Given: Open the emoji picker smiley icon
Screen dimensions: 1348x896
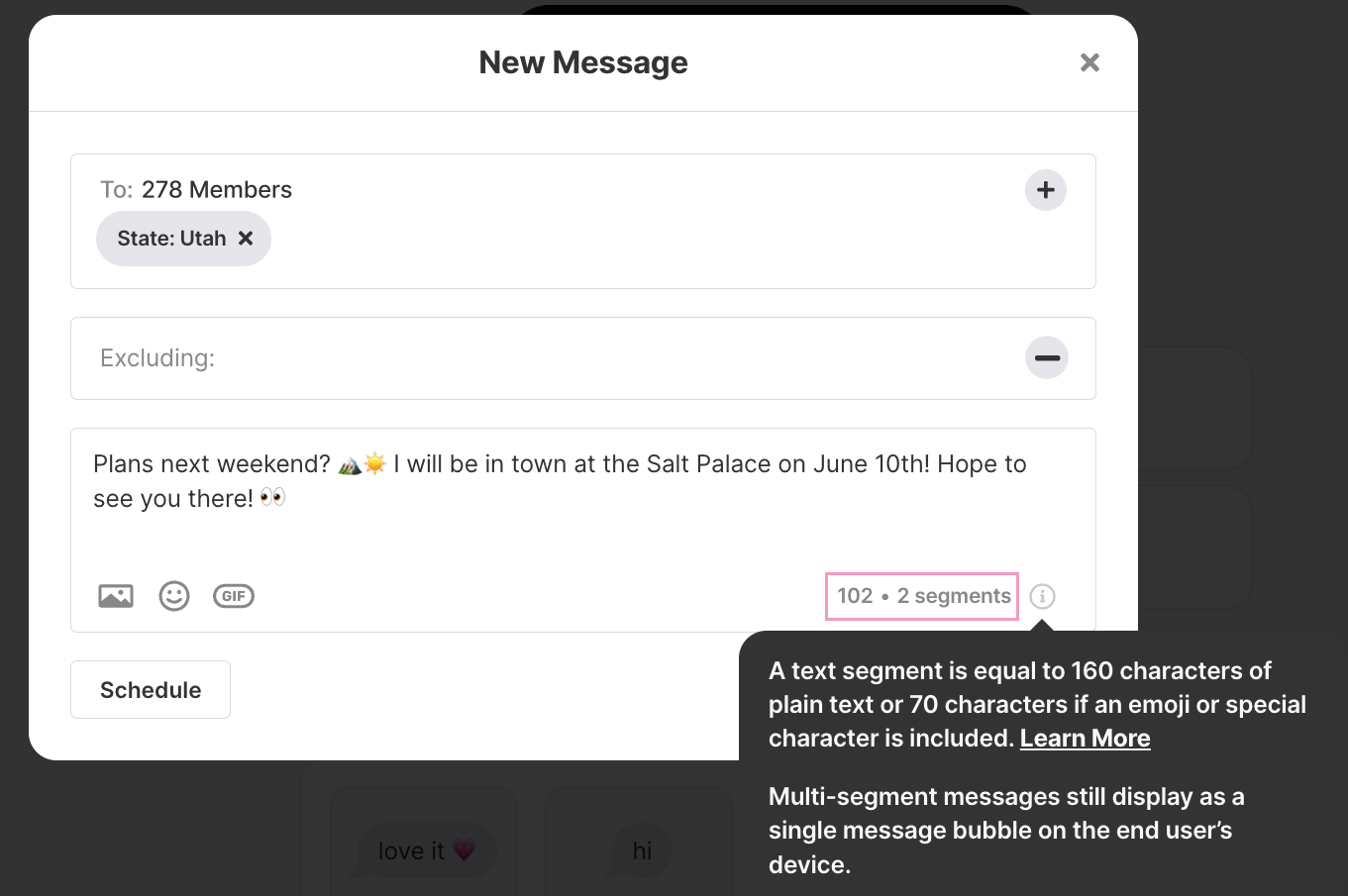Looking at the screenshot, I should pos(174,596).
